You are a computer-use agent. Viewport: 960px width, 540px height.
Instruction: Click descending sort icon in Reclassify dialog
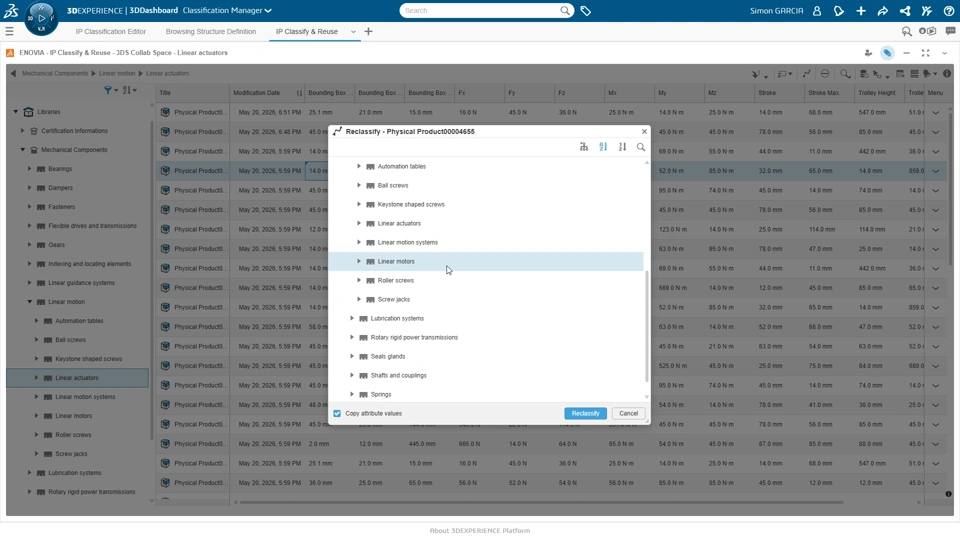click(622, 147)
